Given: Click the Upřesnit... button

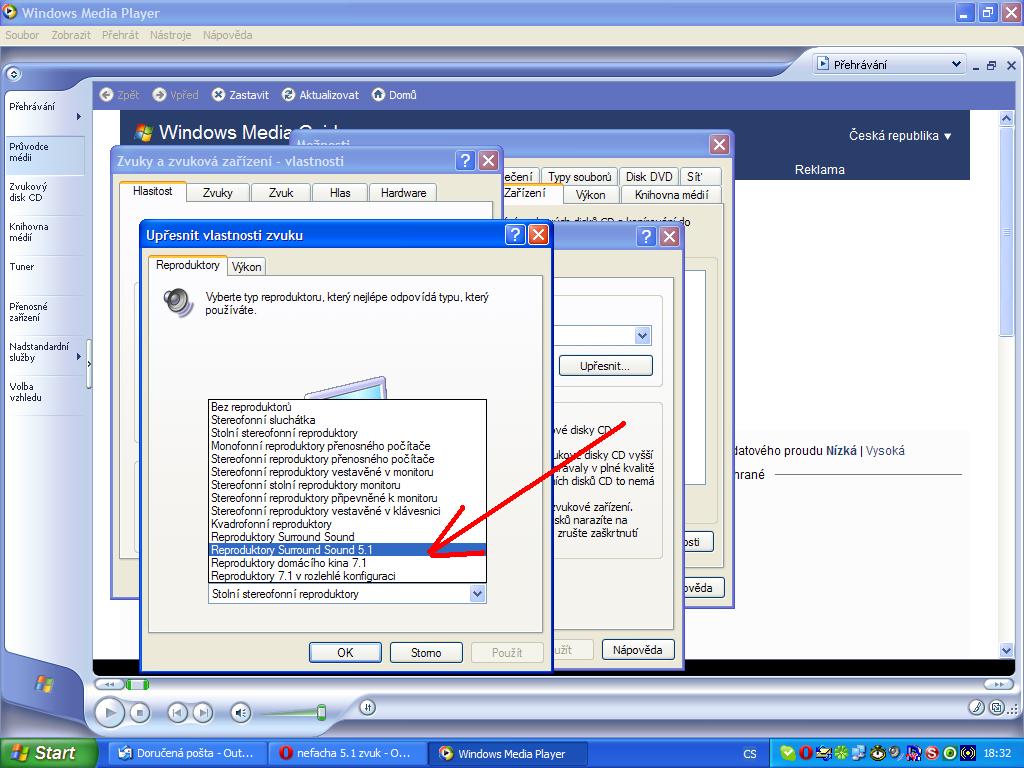Looking at the screenshot, I should (605, 366).
